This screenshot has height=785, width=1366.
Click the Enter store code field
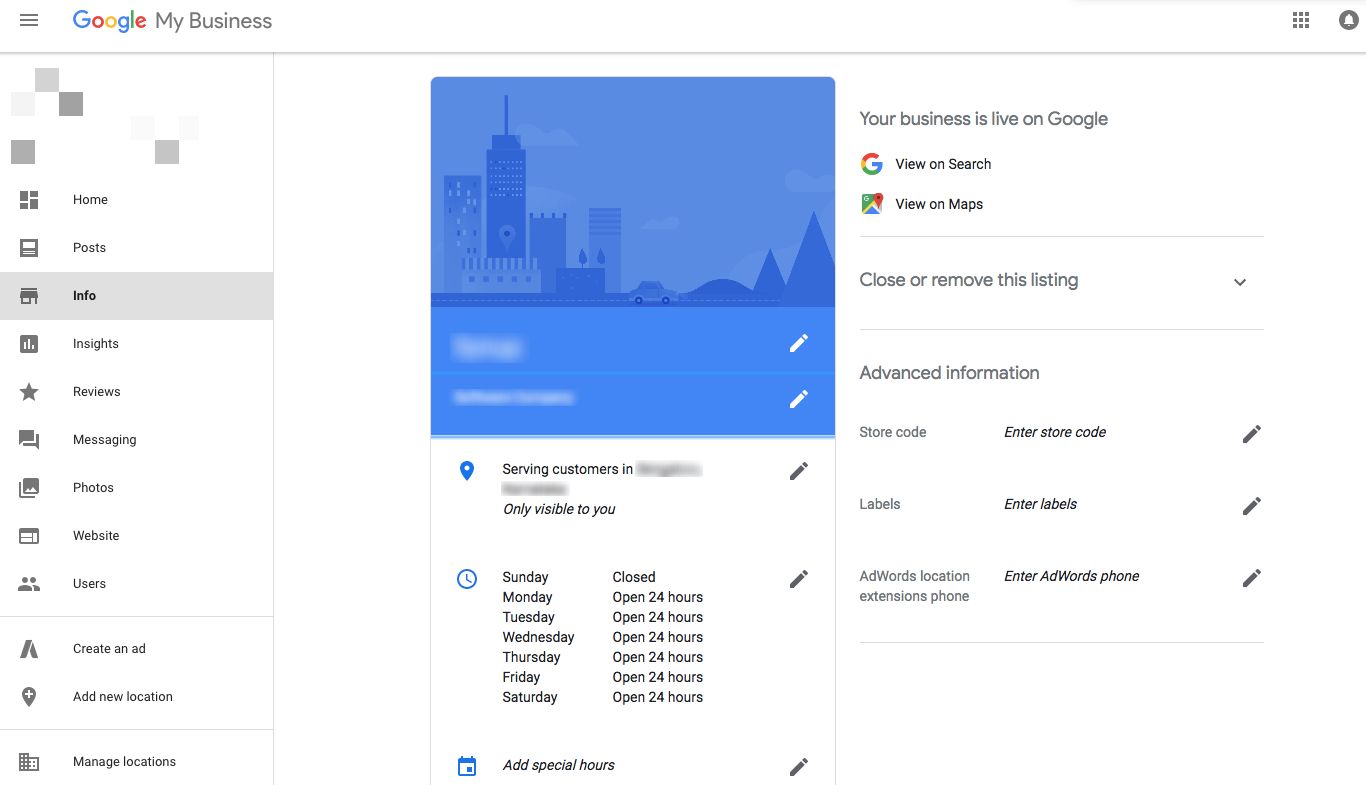click(1055, 432)
